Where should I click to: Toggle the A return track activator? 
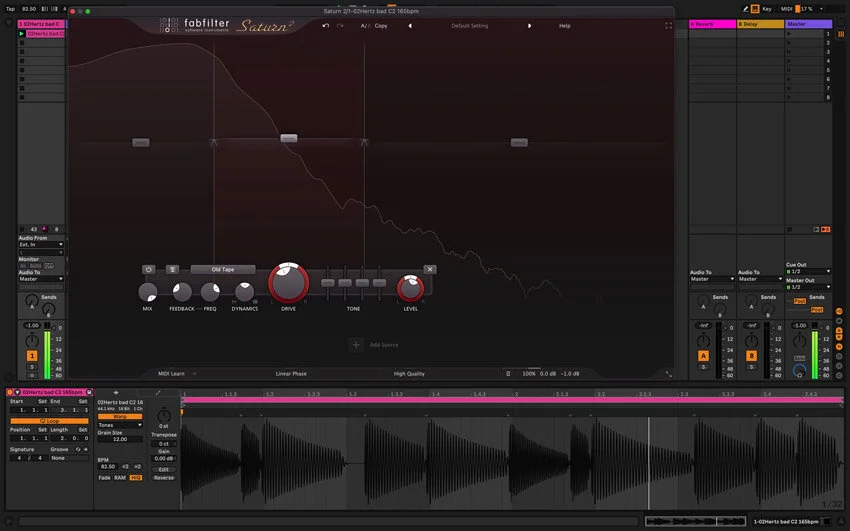click(x=703, y=356)
